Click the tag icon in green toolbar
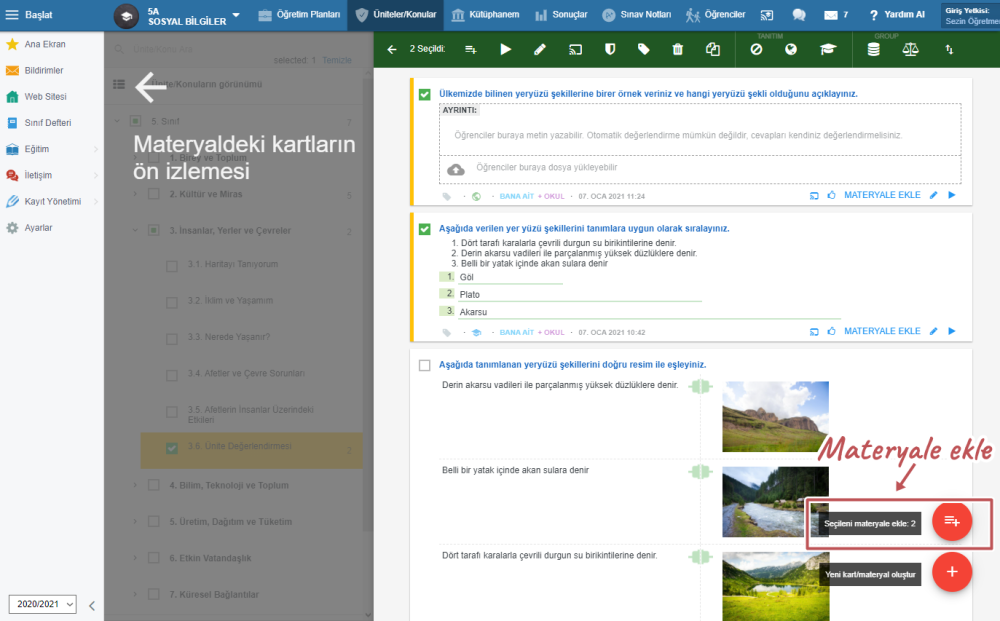Screen dimensions: 1000x621 (643, 49)
